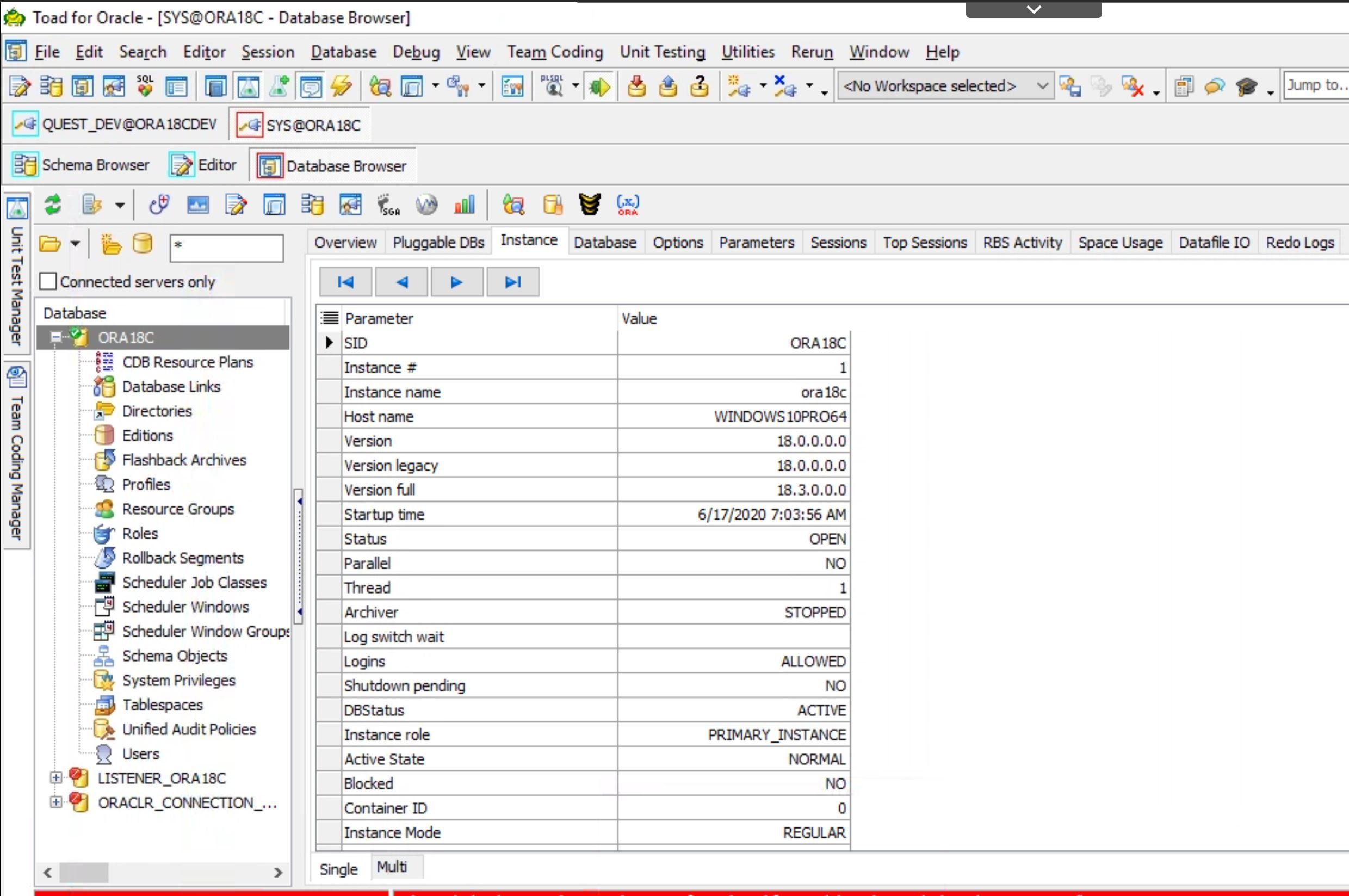Open the Database menu

pos(343,52)
